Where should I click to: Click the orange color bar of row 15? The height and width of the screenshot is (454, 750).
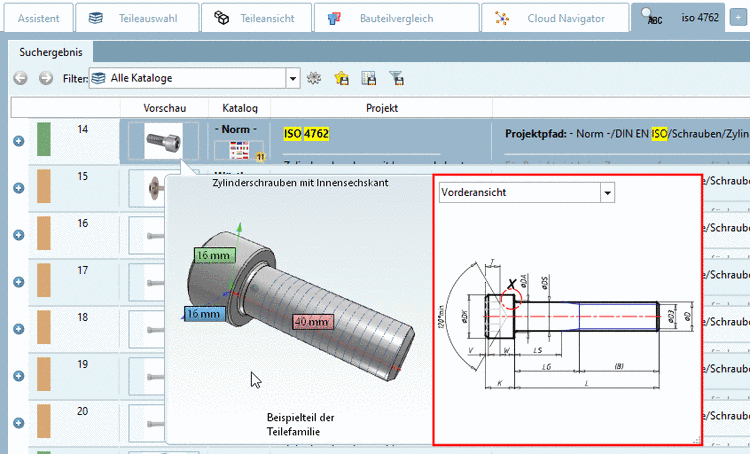(44, 186)
